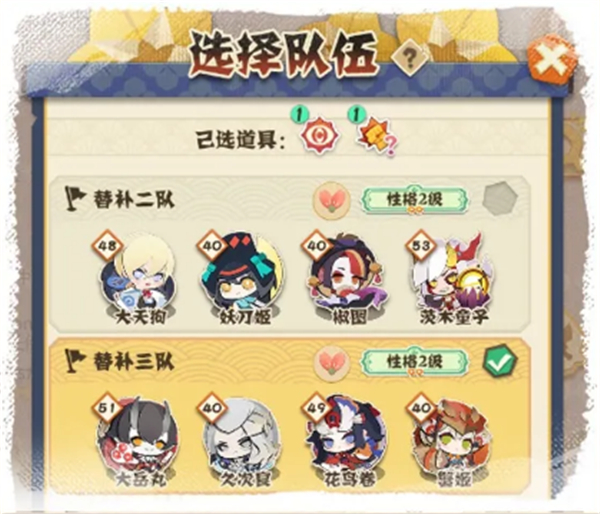Click the flag icon beside 替补二队
This screenshot has height=514, width=600.
[x=75, y=199]
